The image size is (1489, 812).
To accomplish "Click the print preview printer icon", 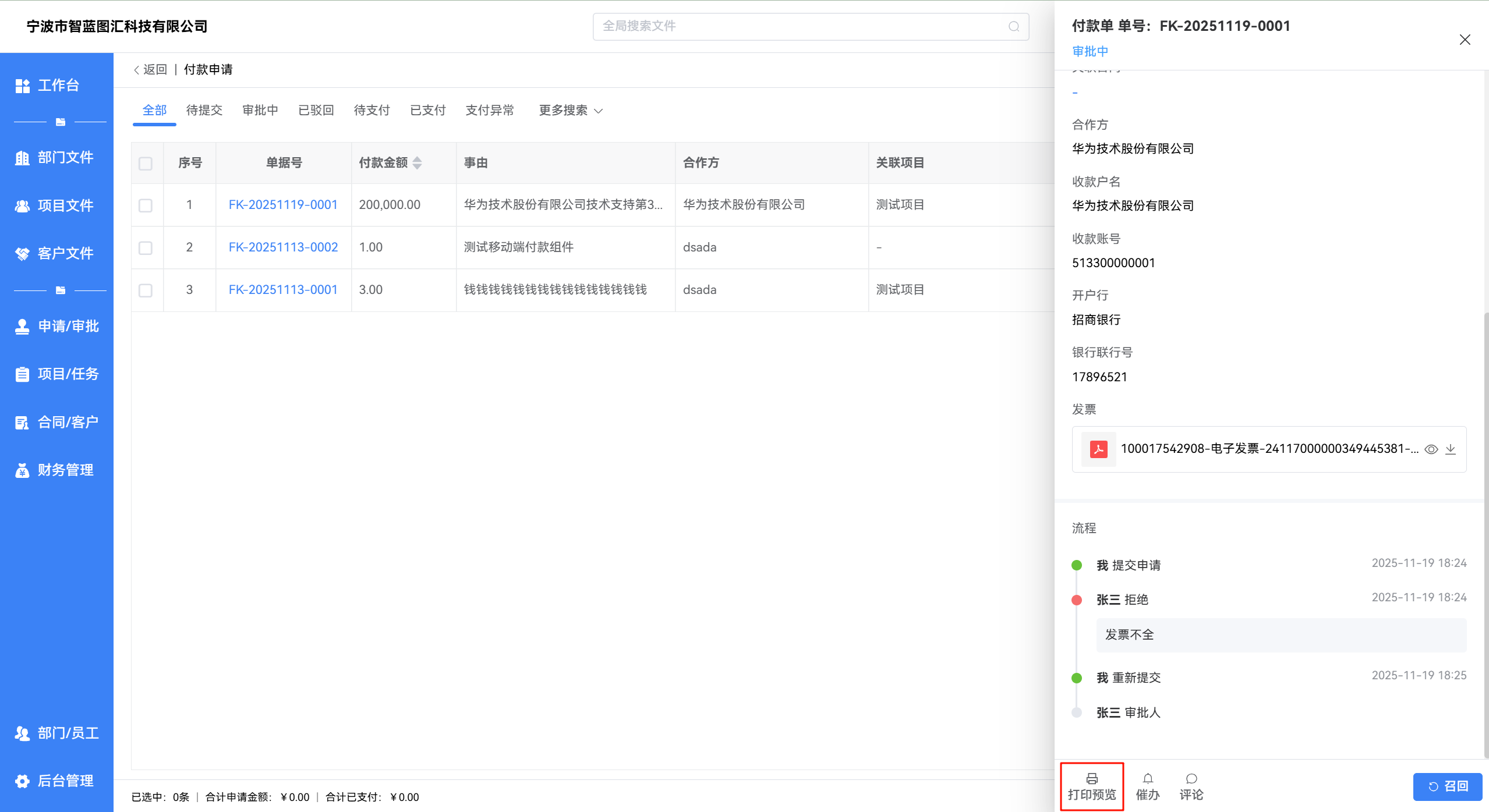I will [x=1092, y=779].
